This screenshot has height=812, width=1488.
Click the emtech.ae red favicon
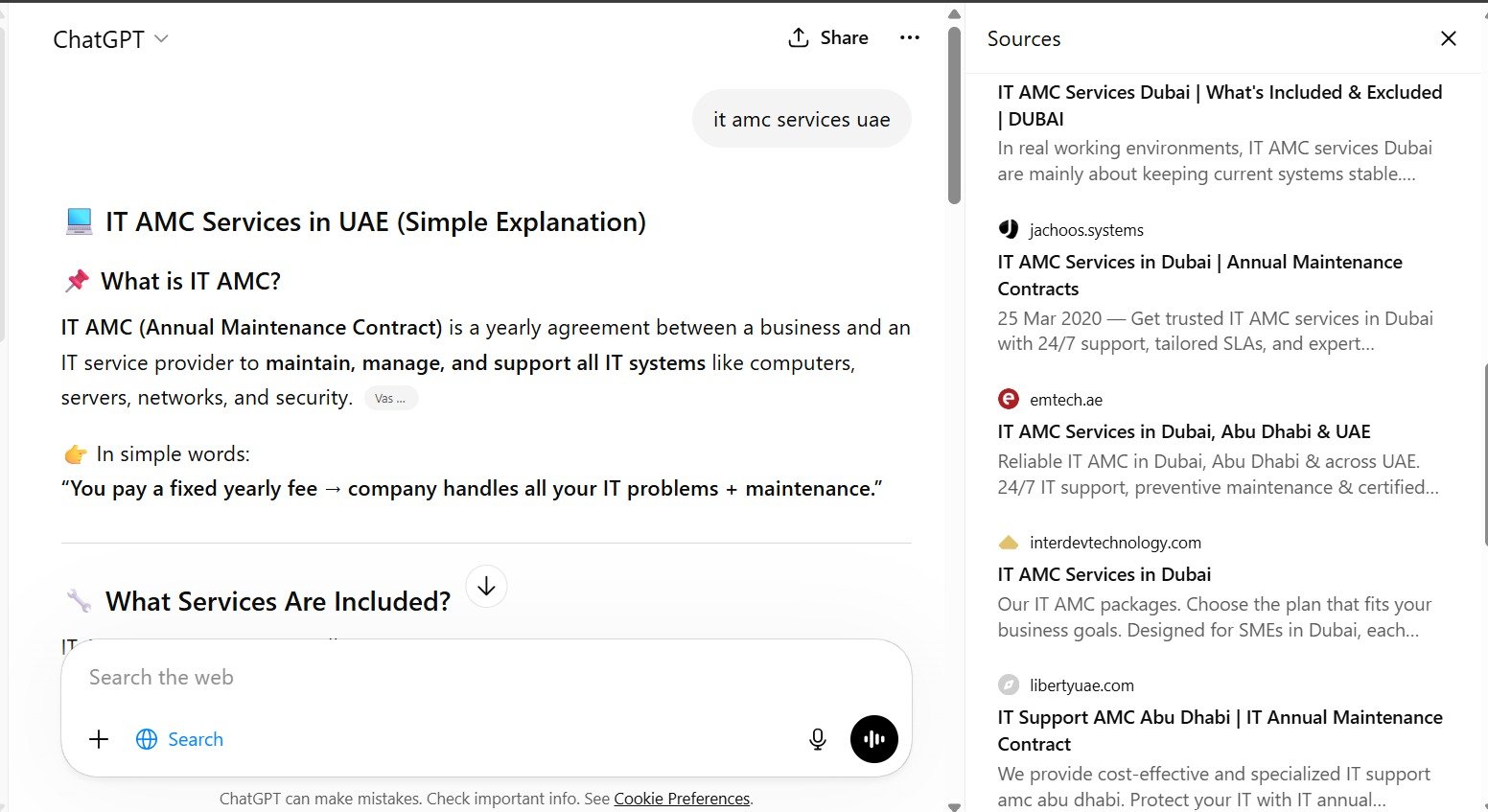pyautogui.click(x=1009, y=399)
